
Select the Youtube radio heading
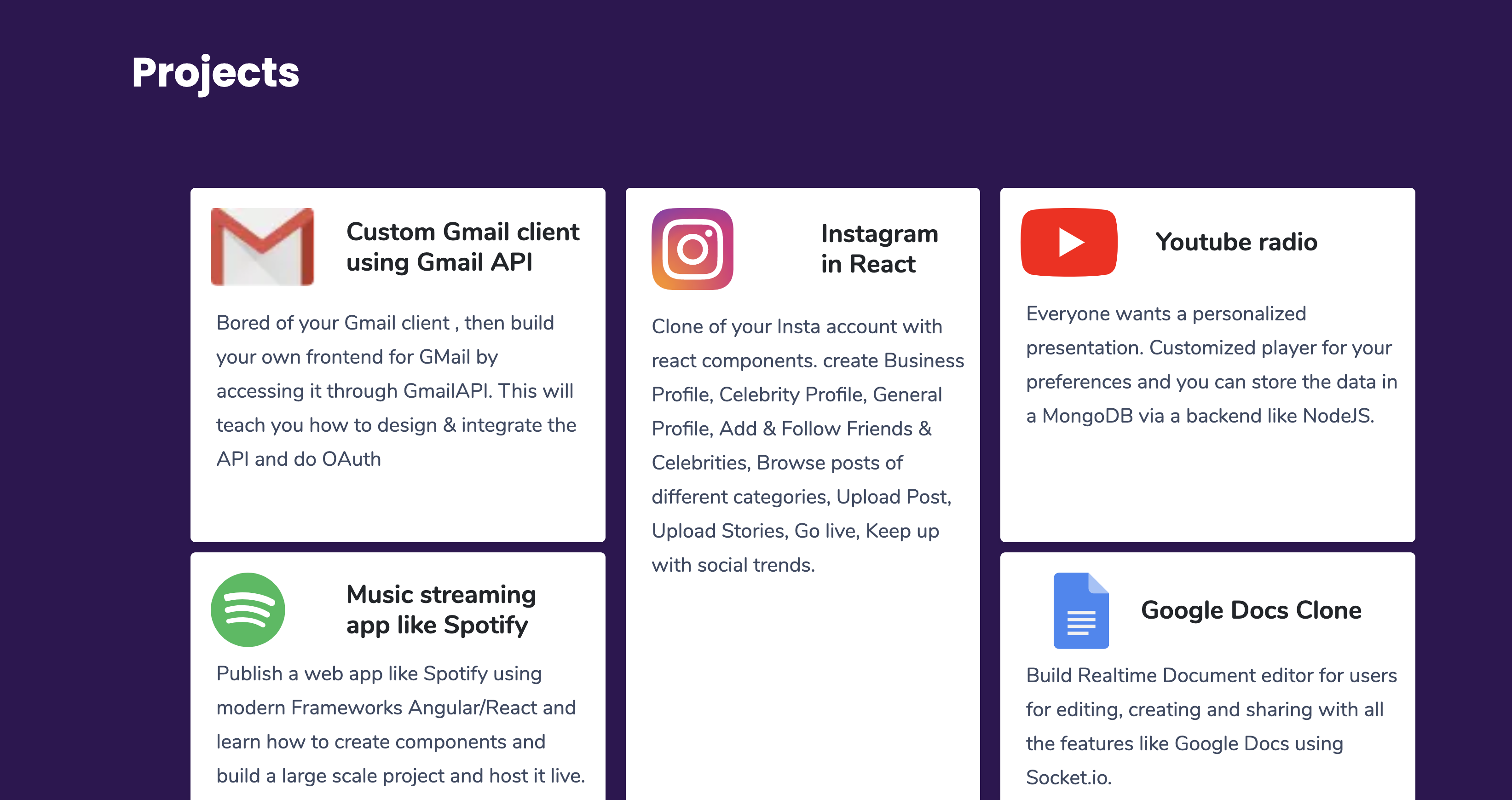coord(1236,242)
